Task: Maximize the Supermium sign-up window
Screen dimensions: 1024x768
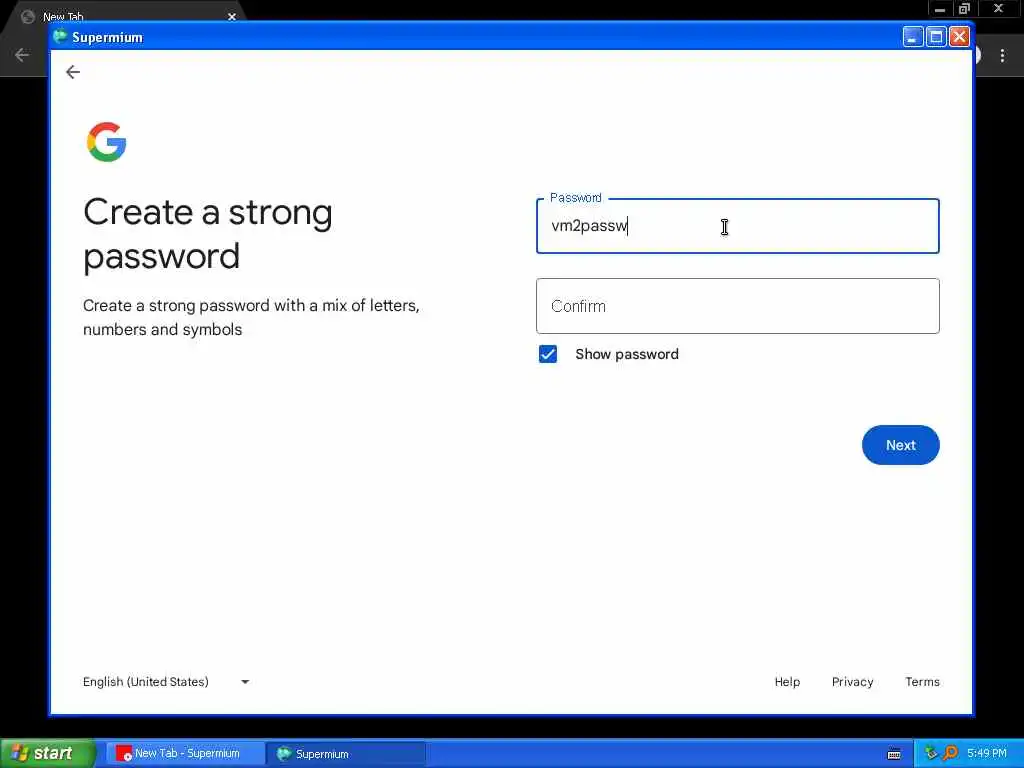Action: tap(936, 37)
